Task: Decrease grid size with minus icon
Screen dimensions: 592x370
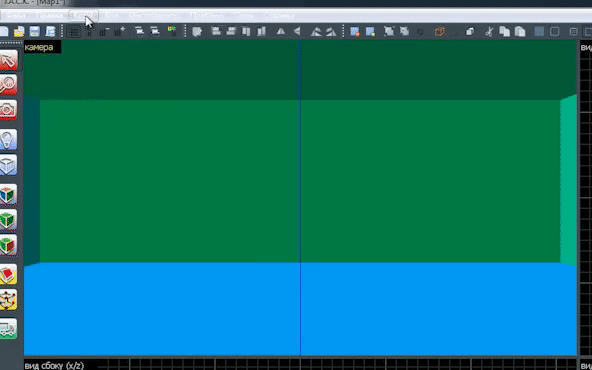Action: point(104,31)
